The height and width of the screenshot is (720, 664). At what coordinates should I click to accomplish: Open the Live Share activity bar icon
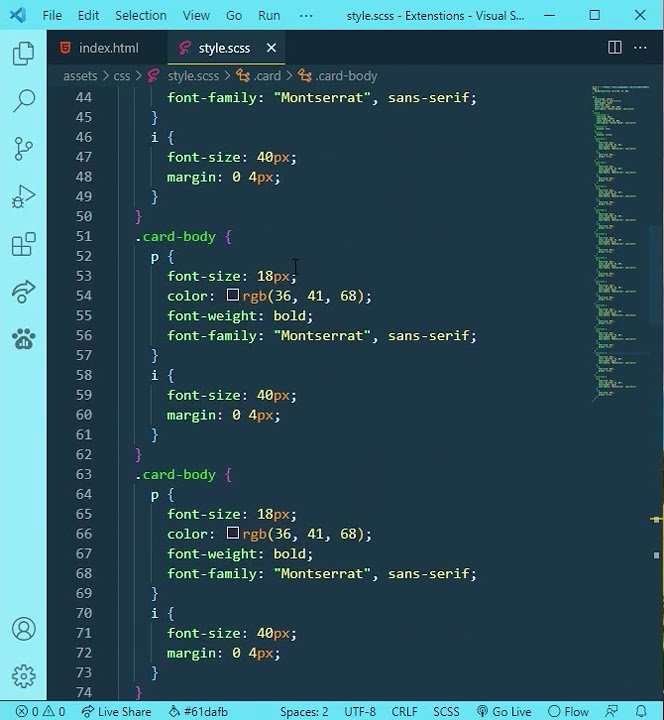click(x=23, y=292)
